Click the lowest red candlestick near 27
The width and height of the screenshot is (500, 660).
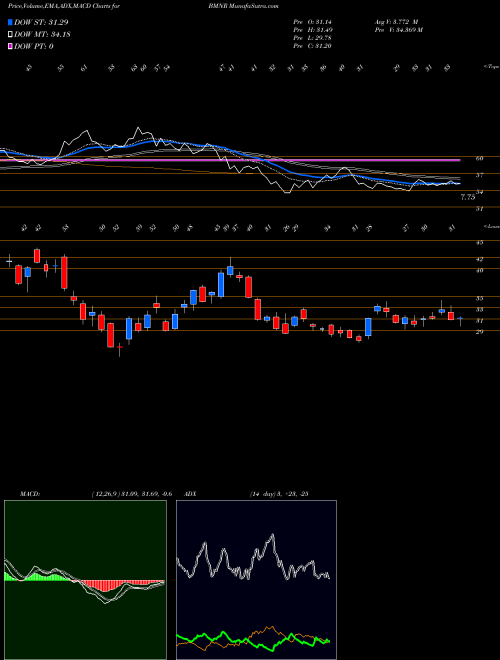(120, 347)
